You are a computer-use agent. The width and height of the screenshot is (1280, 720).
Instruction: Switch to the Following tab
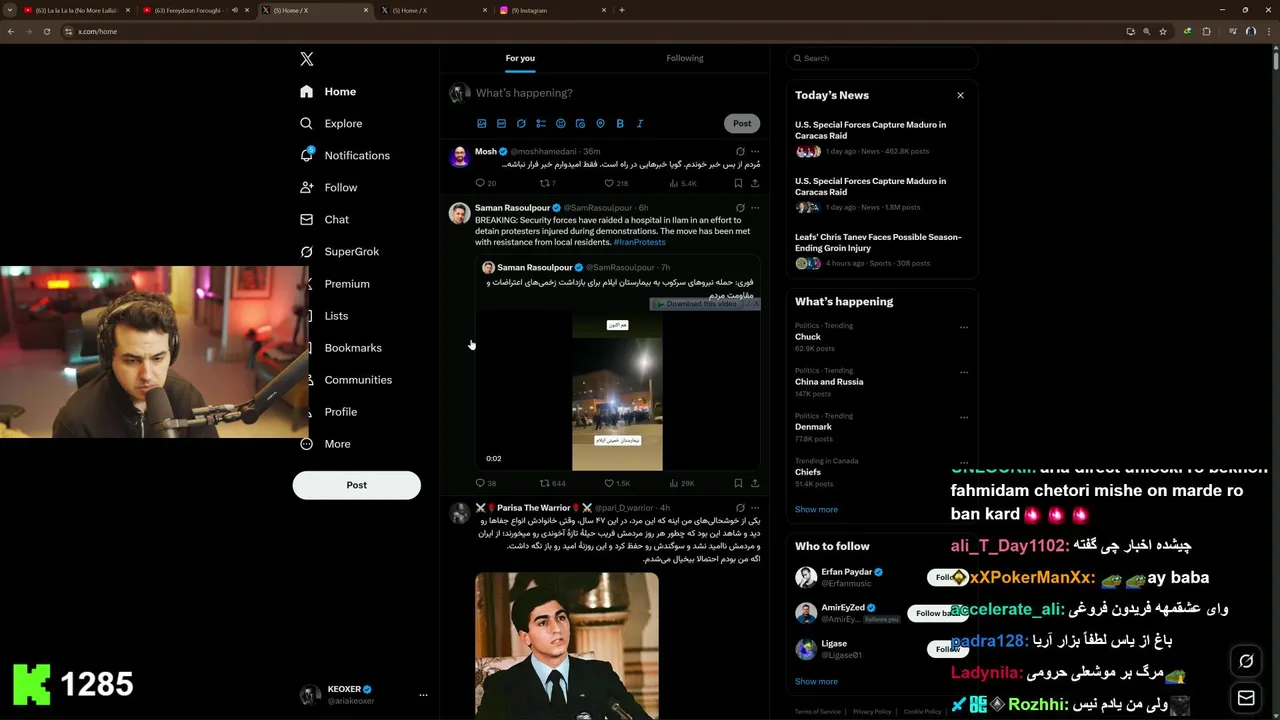click(685, 58)
